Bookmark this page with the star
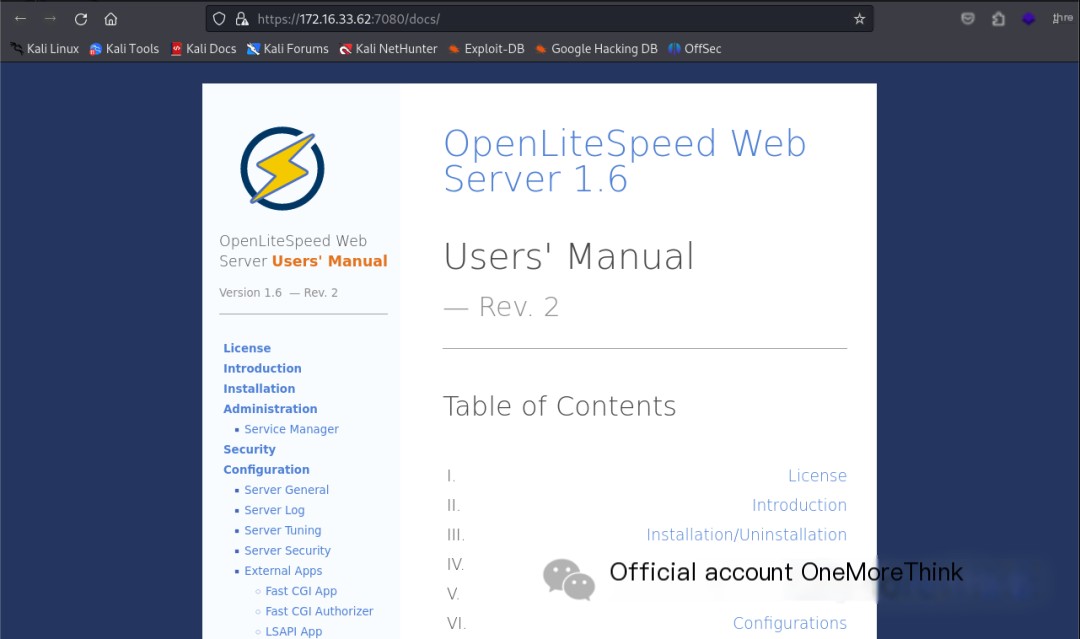Screen dimensions: 1080x639 tap(859, 19)
